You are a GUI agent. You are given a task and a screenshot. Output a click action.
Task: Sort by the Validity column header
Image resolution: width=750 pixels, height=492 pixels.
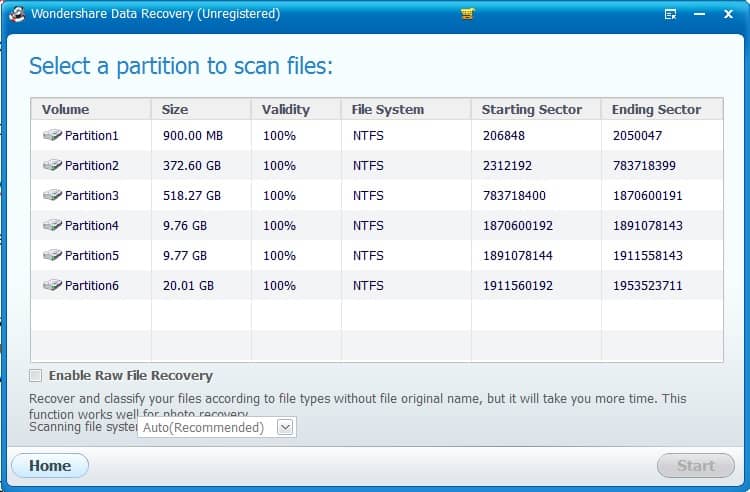point(296,109)
